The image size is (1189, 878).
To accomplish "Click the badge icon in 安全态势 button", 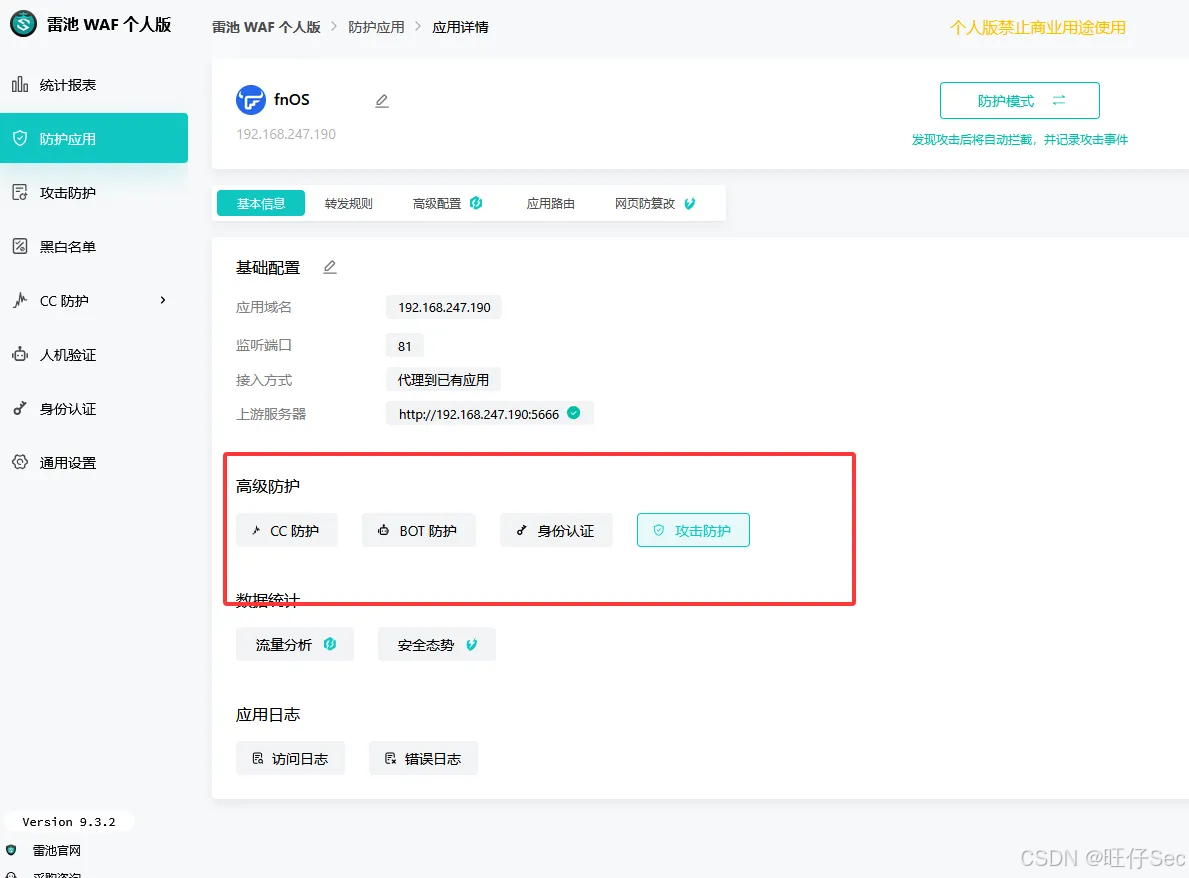I will pos(472,644).
